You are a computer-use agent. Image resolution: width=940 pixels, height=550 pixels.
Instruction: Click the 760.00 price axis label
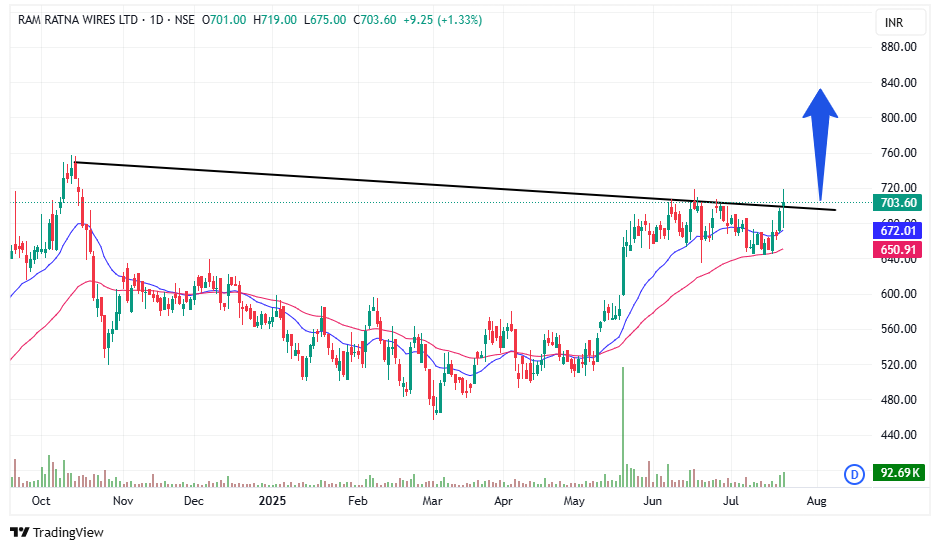click(x=899, y=152)
